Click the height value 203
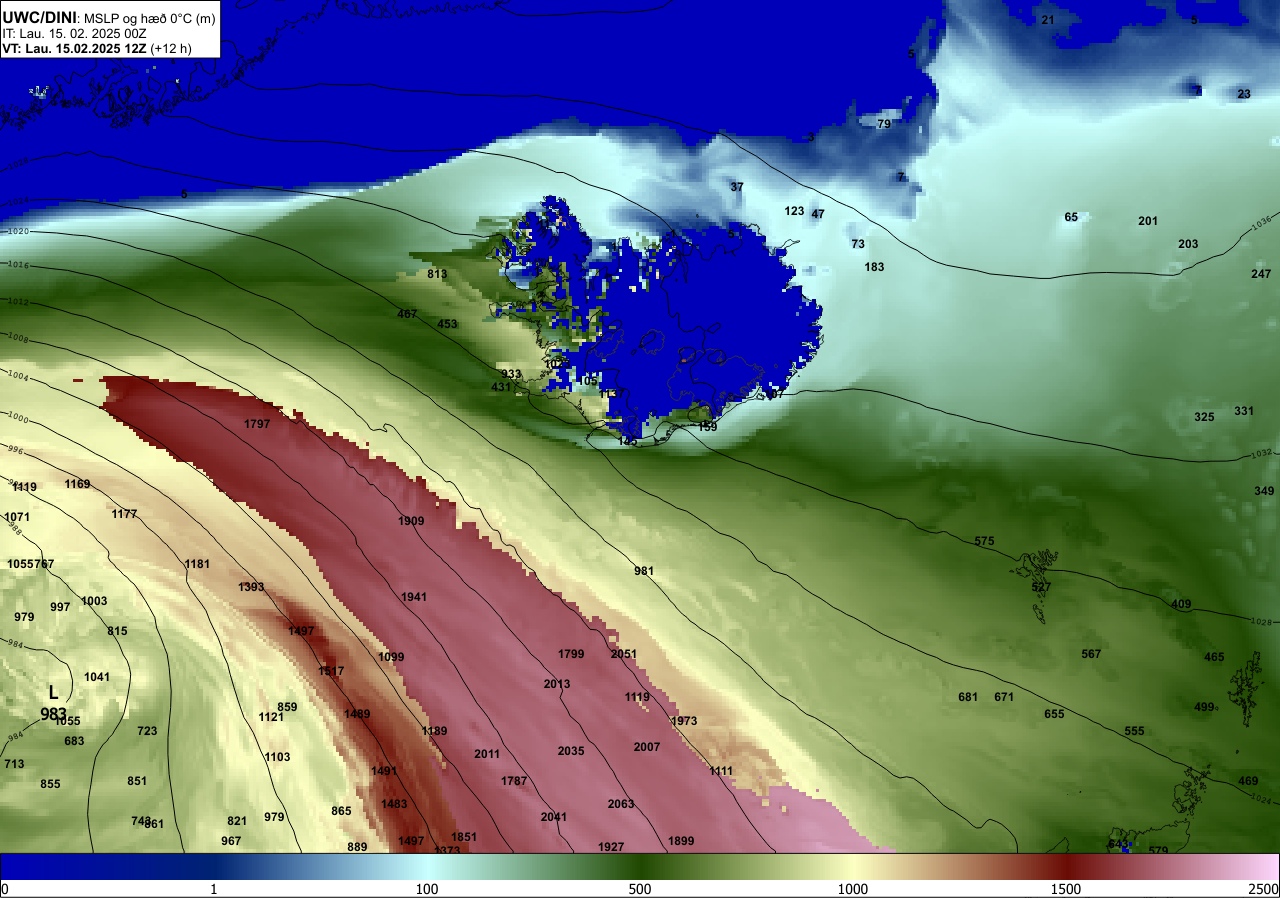The image size is (1280, 898). pyautogui.click(x=1188, y=244)
